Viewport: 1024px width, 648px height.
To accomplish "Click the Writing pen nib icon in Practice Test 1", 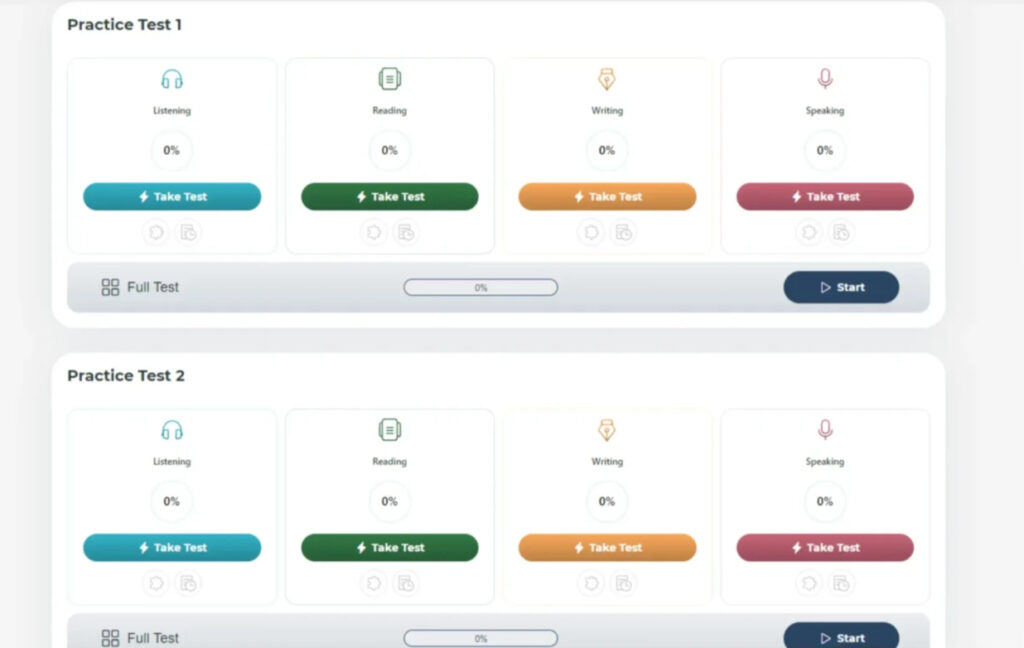I will pyautogui.click(x=607, y=79).
